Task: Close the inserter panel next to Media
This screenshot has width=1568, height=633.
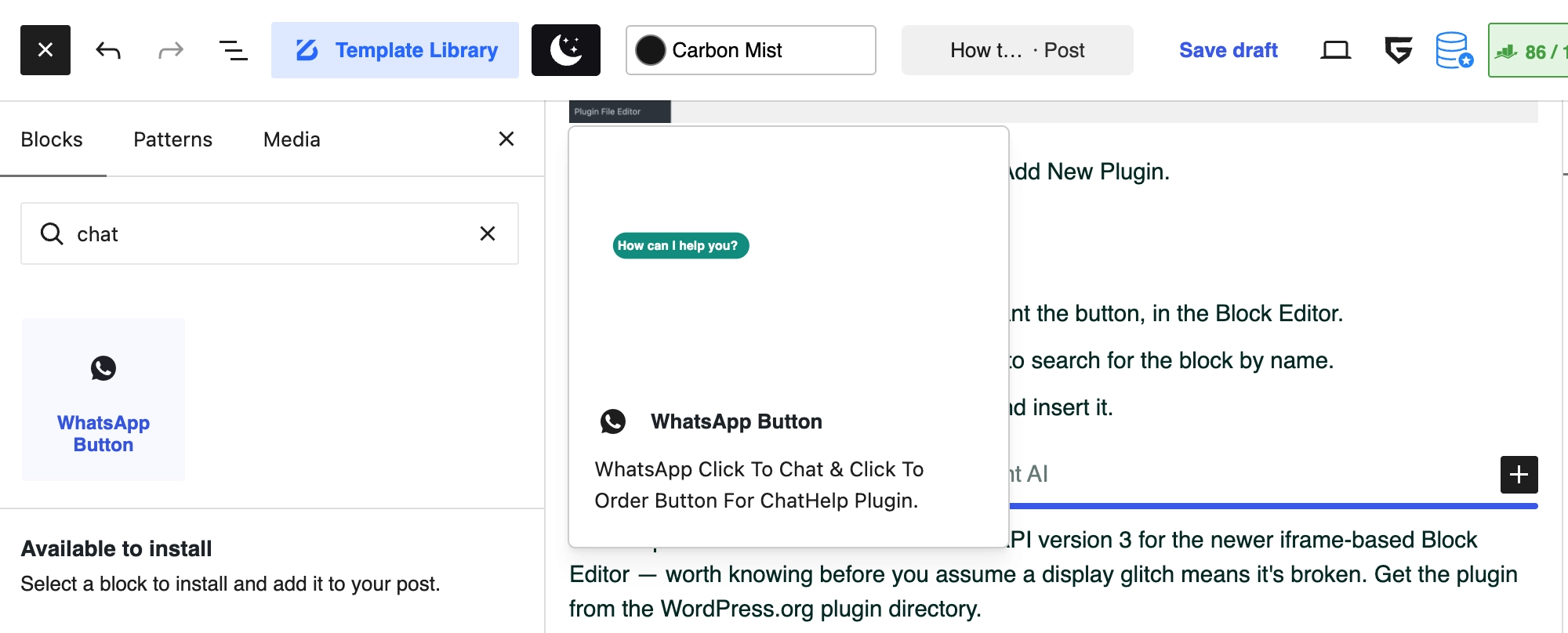Action: click(506, 139)
